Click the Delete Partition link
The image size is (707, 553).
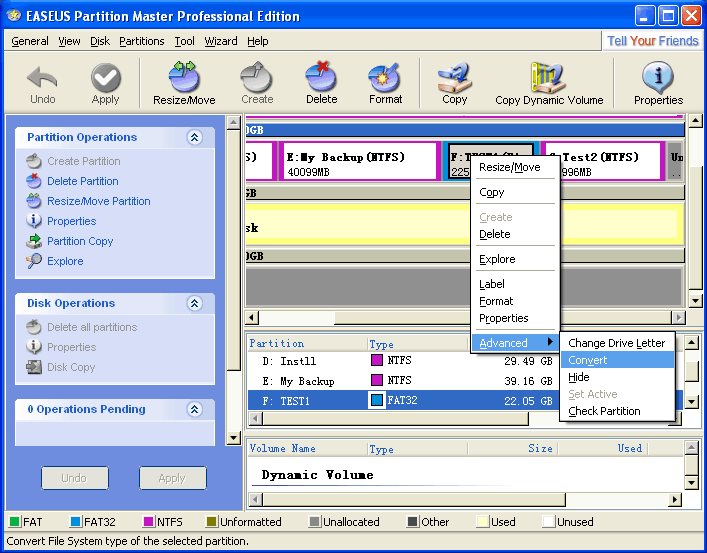tap(83, 181)
